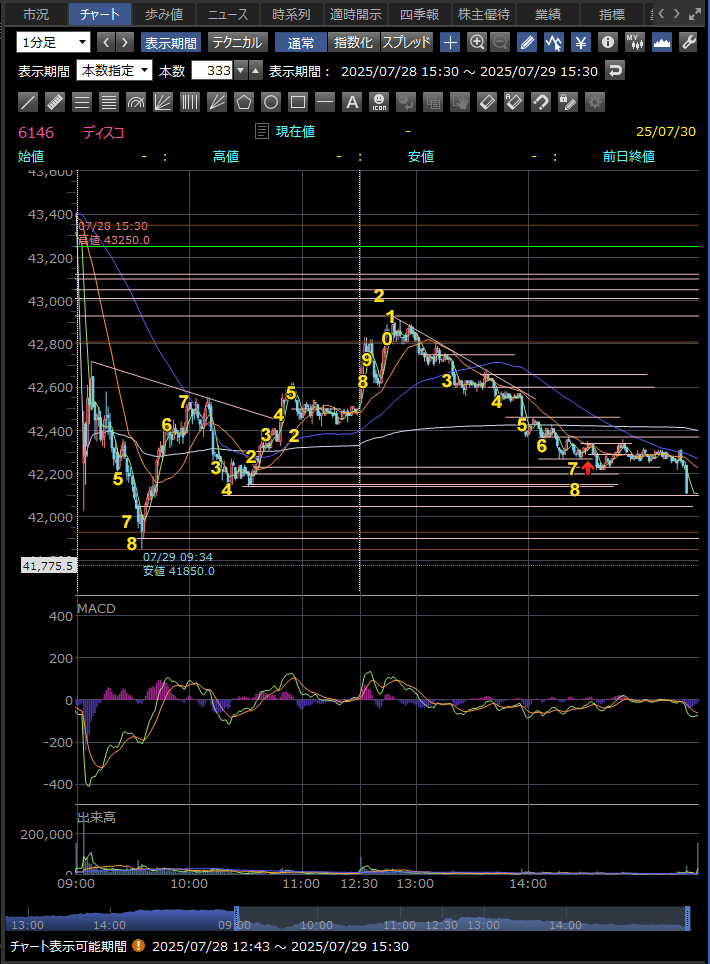
Task: Click the left handle of range slider
Action: (x=237, y=917)
